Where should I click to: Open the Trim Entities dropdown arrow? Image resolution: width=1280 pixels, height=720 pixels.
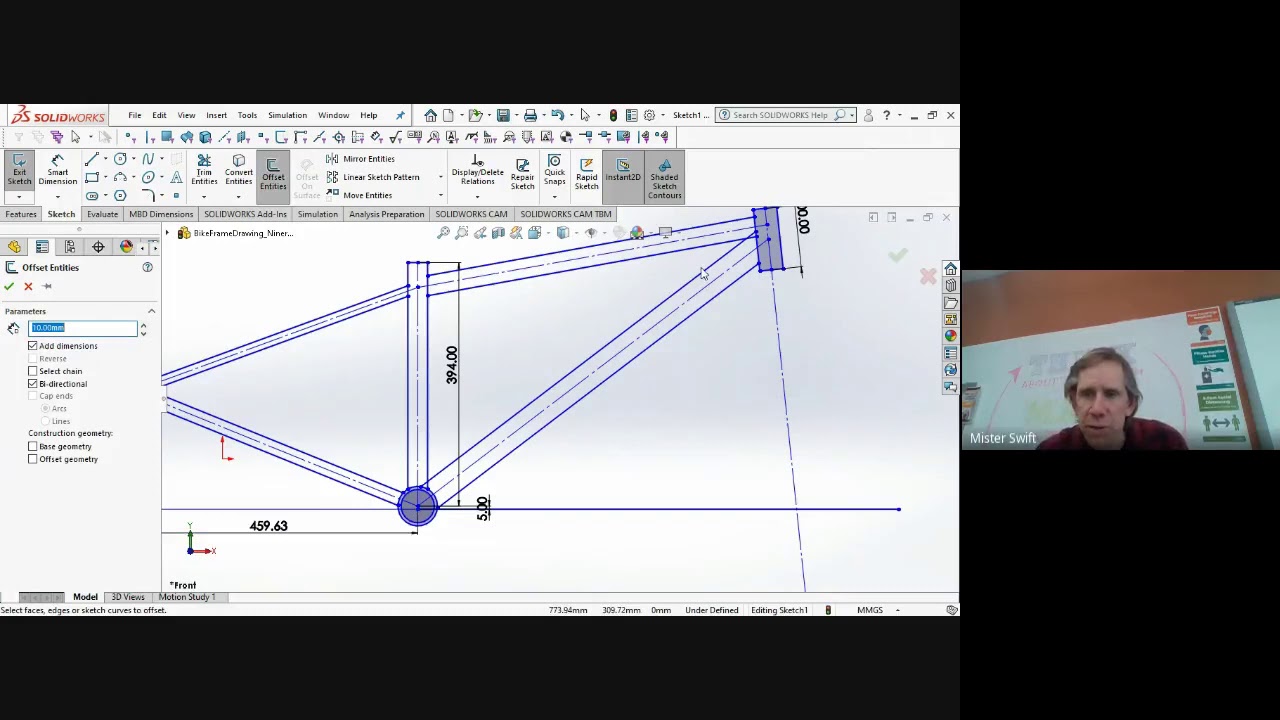(204, 196)
